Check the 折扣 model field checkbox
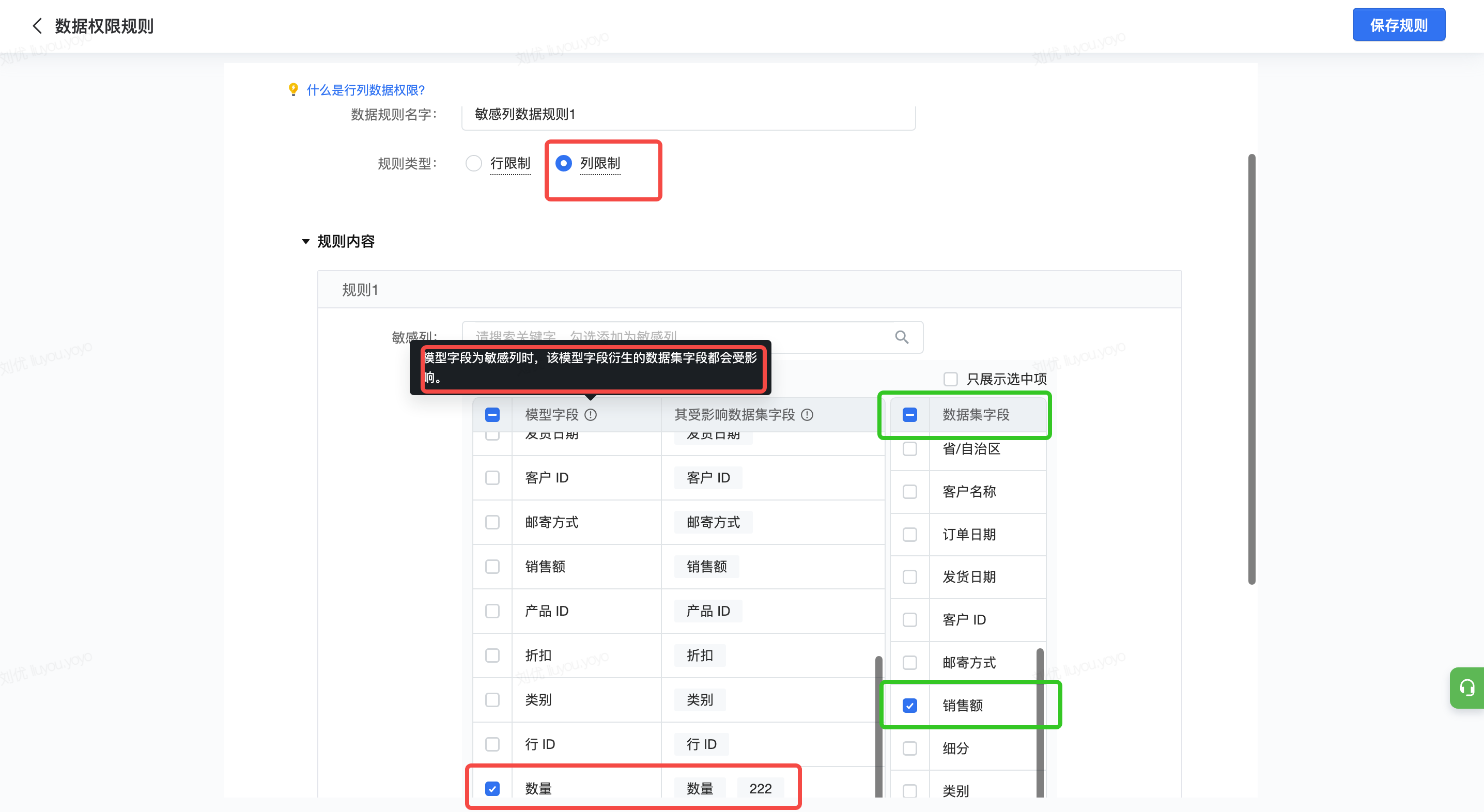The width and height of the screenshot is (1484, 812). tap(492, 655)
